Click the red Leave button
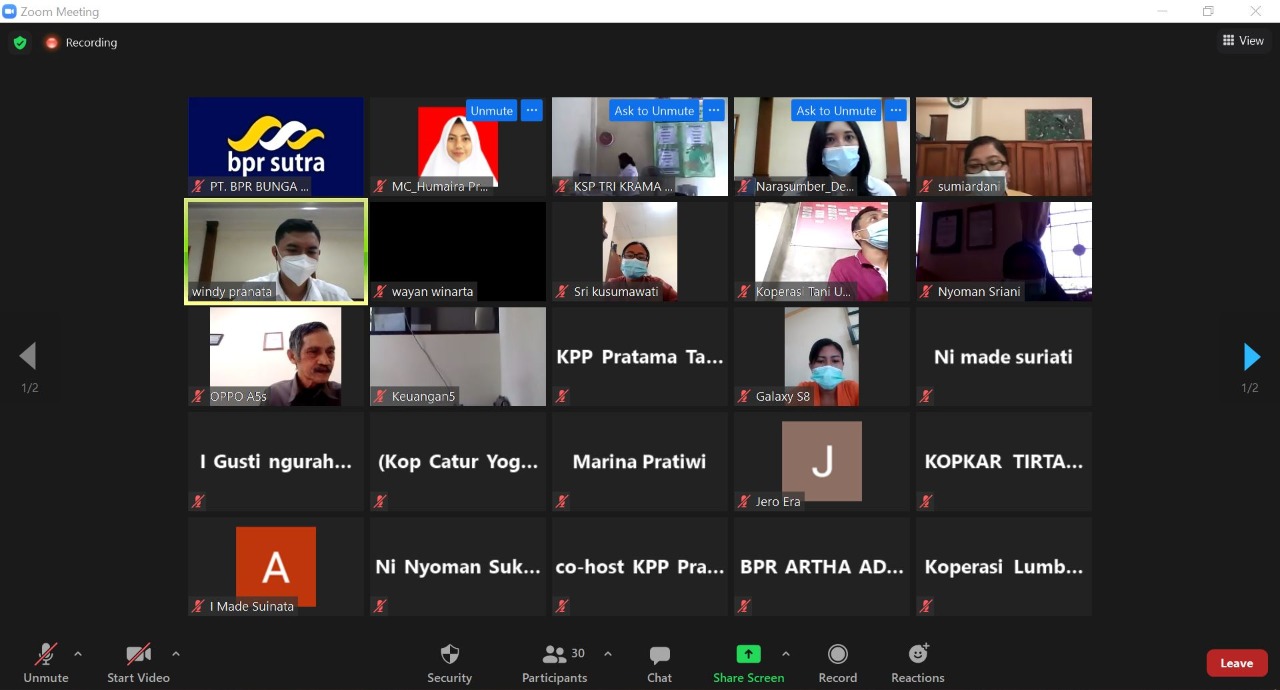This screenshot has width=1280, height=690. [1236, 663]
